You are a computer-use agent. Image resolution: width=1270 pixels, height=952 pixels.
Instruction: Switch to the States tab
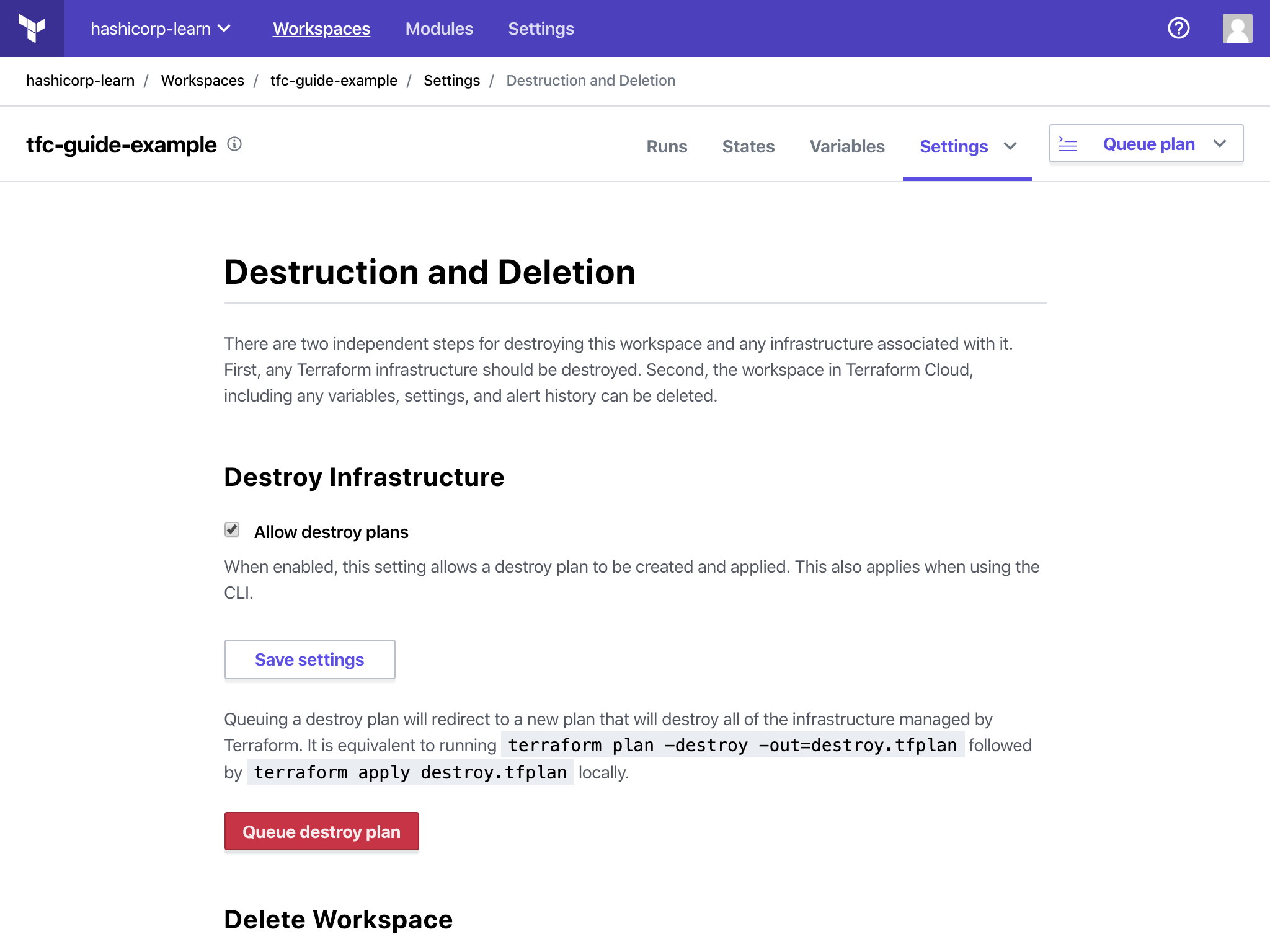(x=748, y=146)
